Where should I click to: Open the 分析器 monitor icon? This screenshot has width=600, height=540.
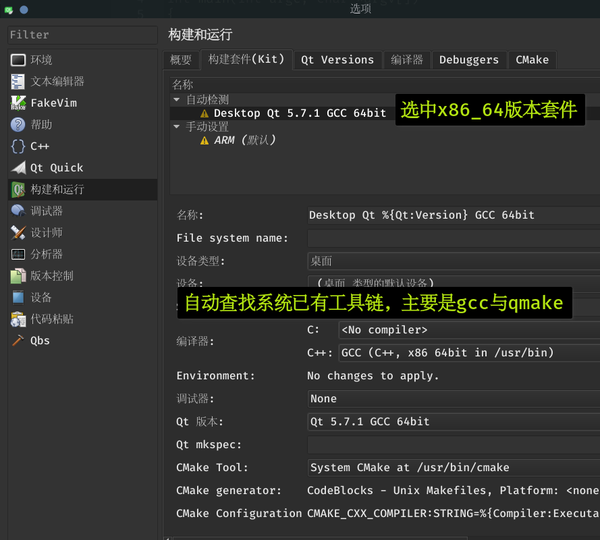tap(18, 254)
